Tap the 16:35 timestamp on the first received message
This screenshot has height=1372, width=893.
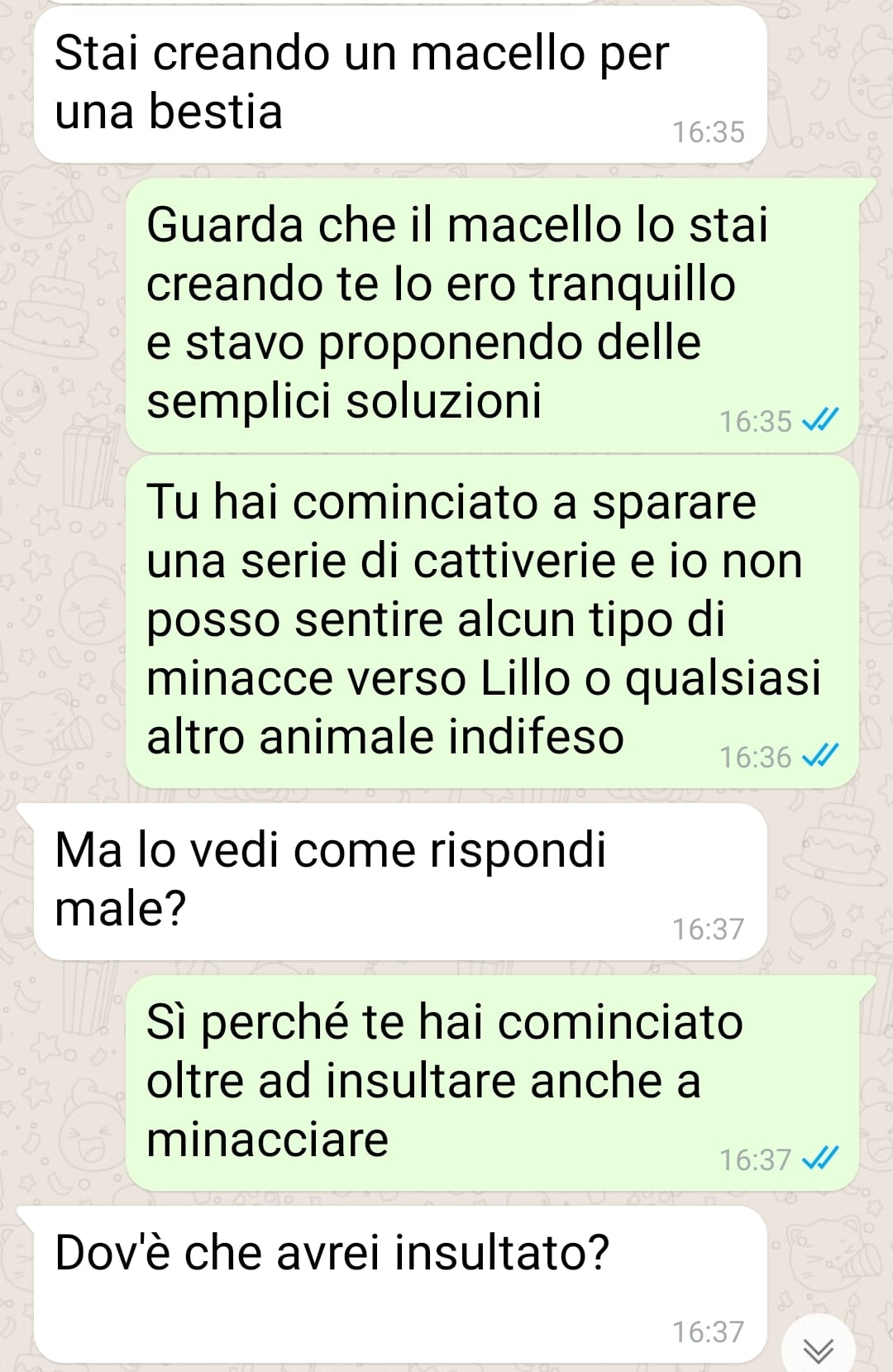pos(708,132)
